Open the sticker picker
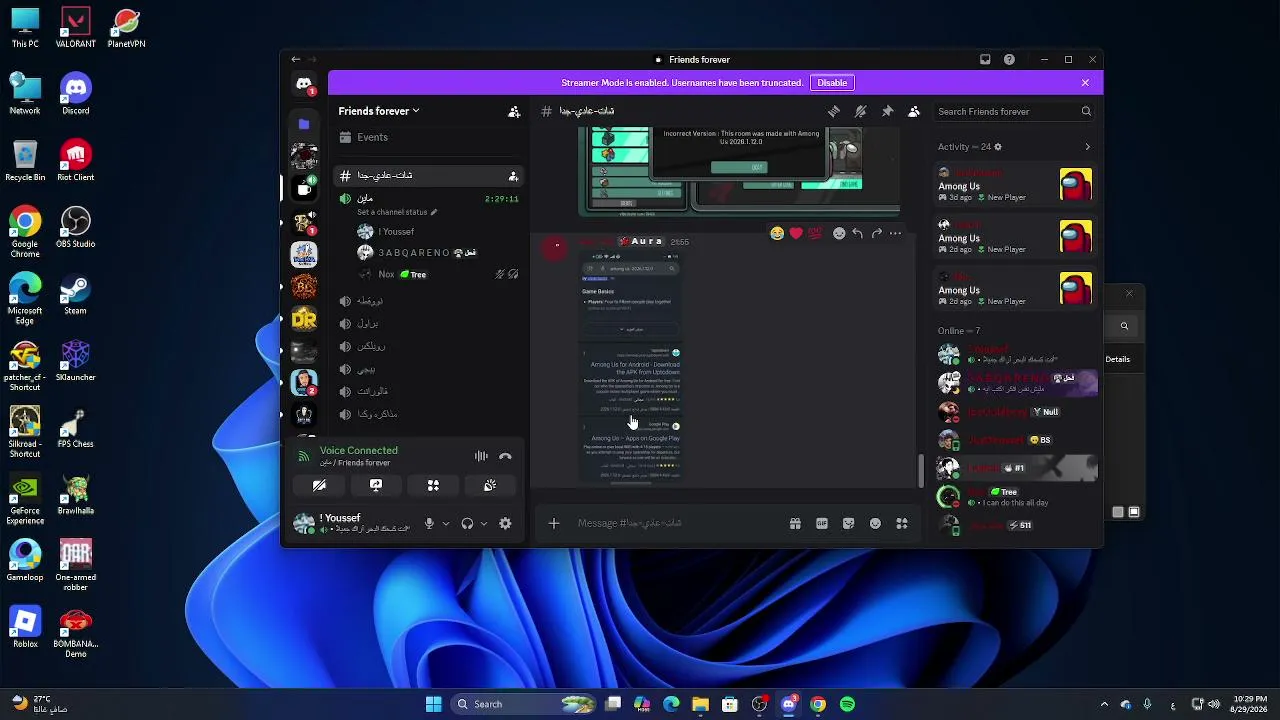The height and width of the screenshot is (720, 1280). click(848, 523)
